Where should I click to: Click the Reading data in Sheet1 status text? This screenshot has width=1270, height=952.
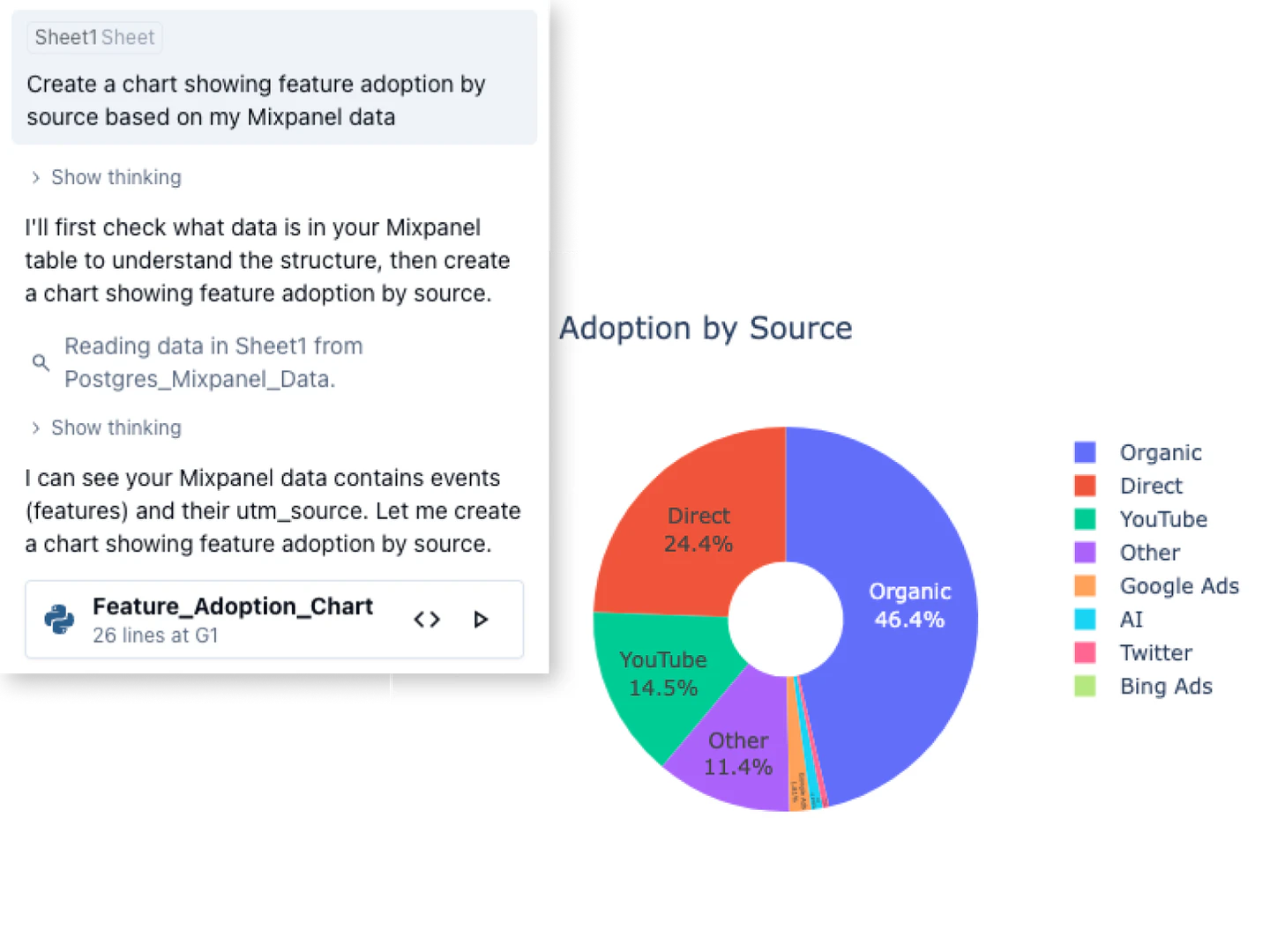(x=213, y=362)
